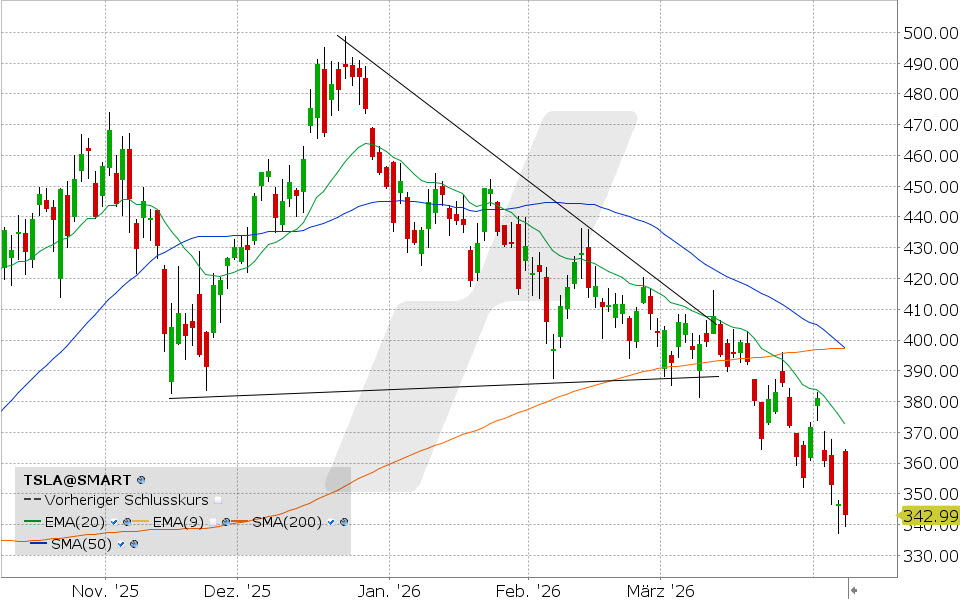Hide the EMA(20) line via its checkbox

tap(114, 522)
